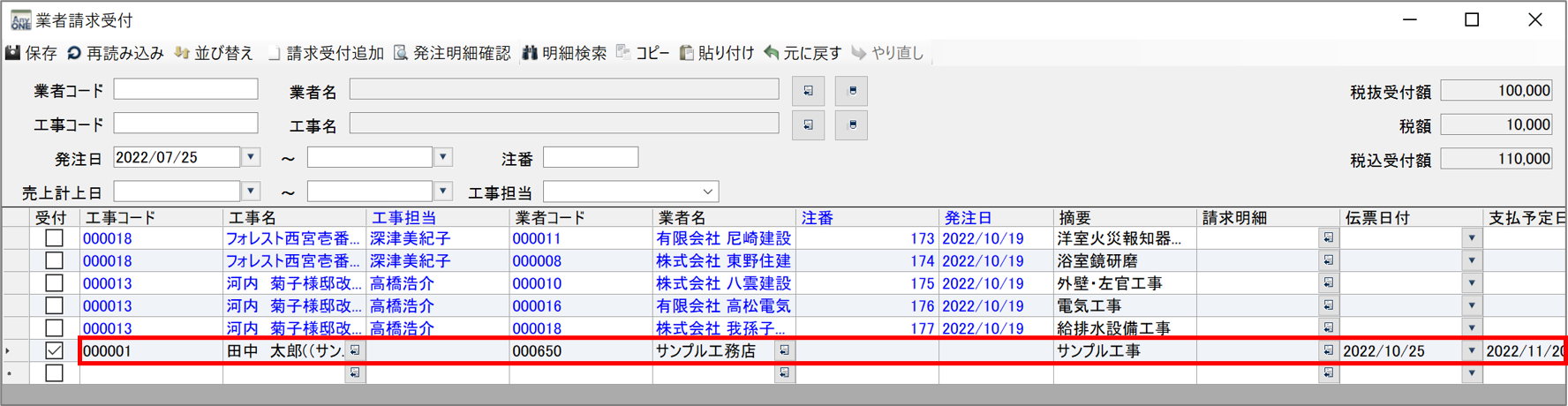Viewport: 1568px width, 406px height.
Task: Tick the 受付 checkbox for 電気工事 row
Action: [x=54, y=305]
